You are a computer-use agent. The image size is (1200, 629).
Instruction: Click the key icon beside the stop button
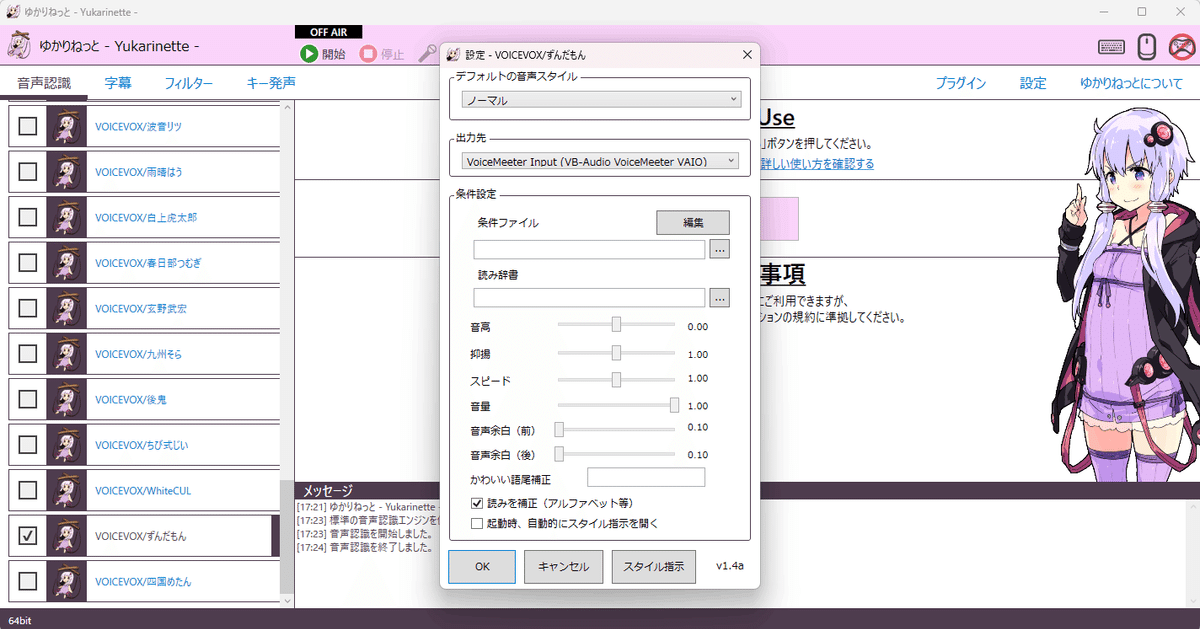tap(427, 54)
